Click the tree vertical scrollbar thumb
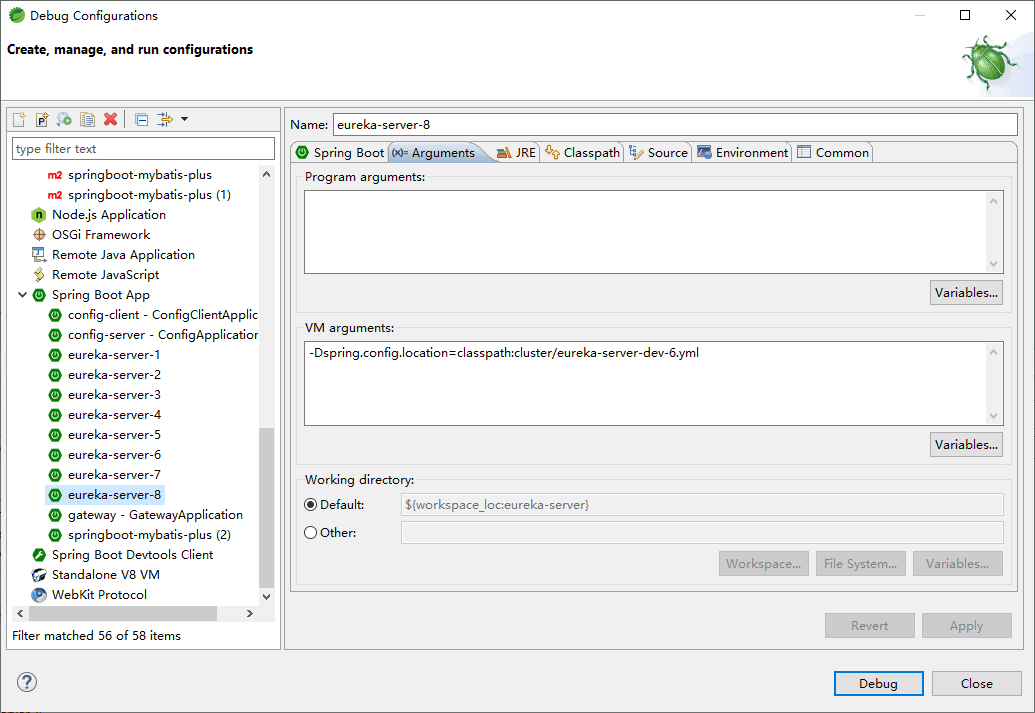Viewport: 1035px width, 713px height. click(x=267, y=507)
